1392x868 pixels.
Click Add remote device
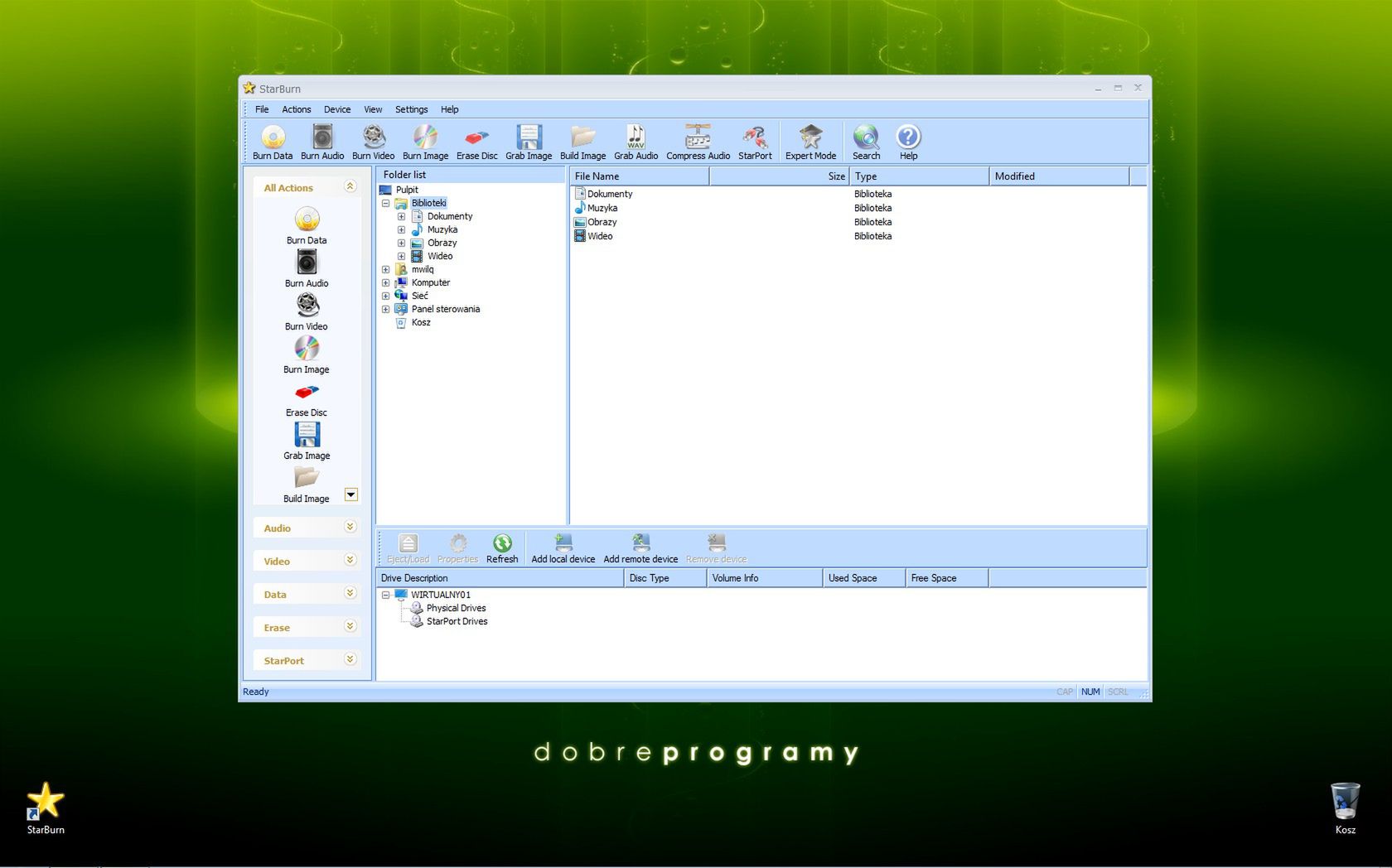pyautogui.click(x=640, y=548)
